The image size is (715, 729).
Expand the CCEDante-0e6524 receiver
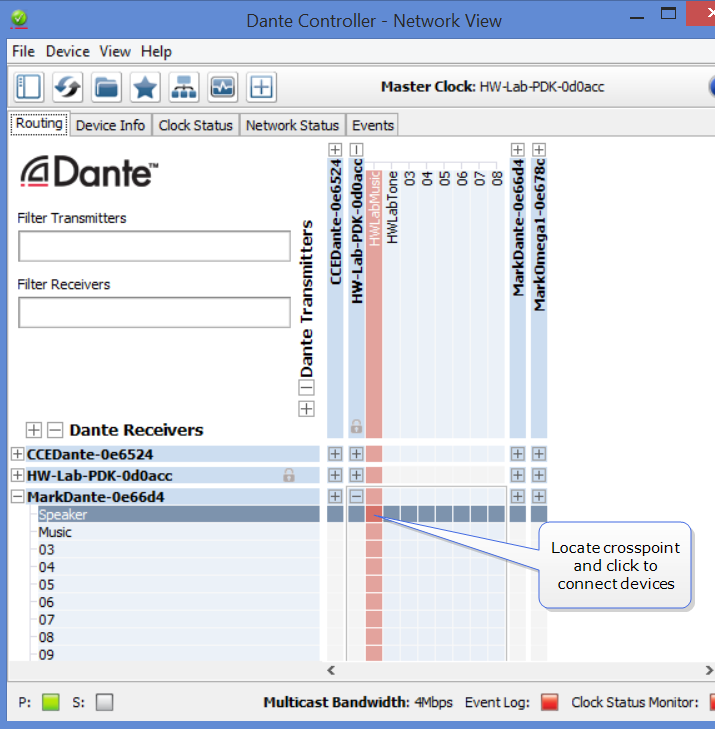[17, 454]
